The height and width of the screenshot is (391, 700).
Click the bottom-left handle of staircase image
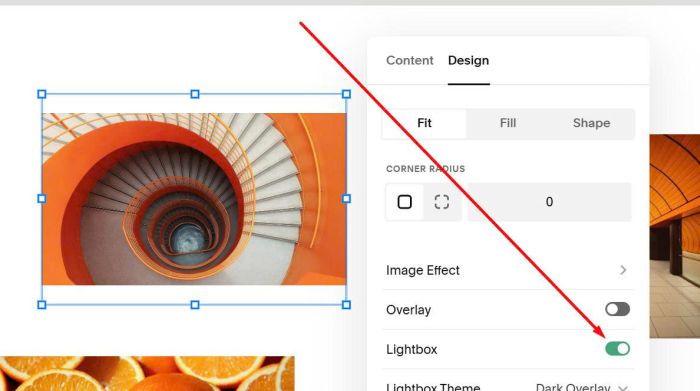pos(42,305)
